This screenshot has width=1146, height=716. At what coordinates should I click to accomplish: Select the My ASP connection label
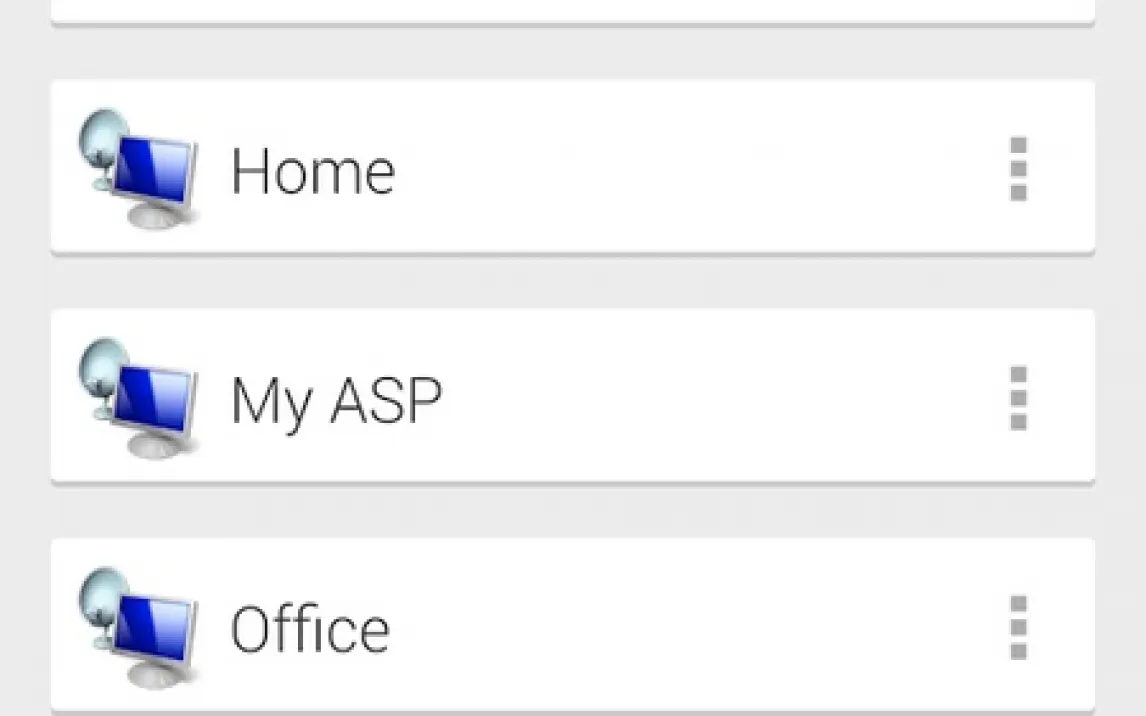click(x=336, y=400)
